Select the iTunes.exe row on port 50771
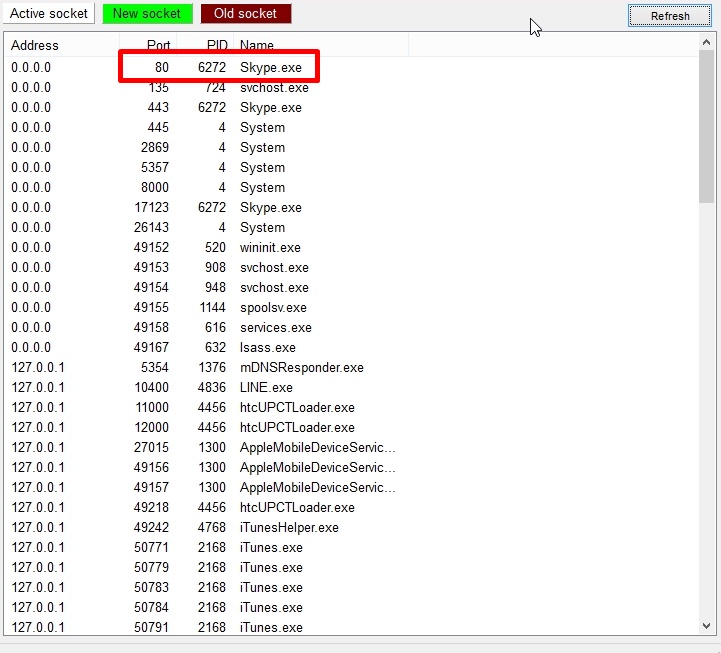Viewport: 721px width, 653px height. (x=351, y=547)
